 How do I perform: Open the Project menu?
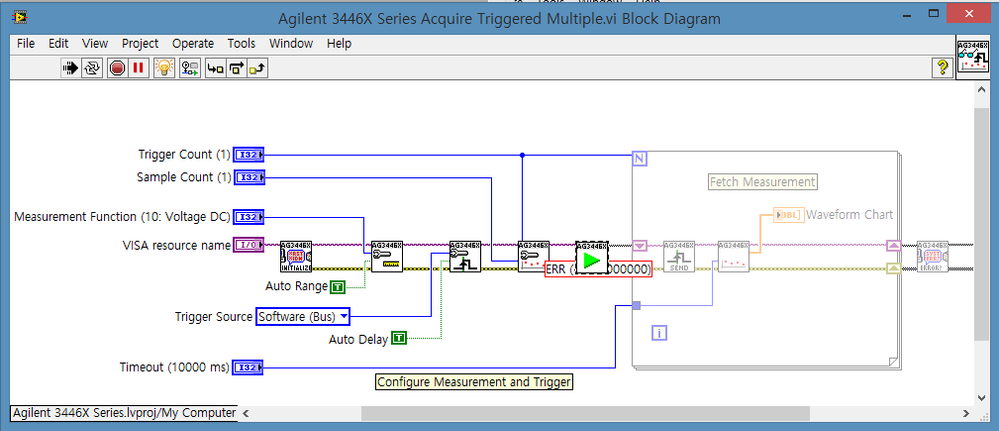(x=140, y=43)
